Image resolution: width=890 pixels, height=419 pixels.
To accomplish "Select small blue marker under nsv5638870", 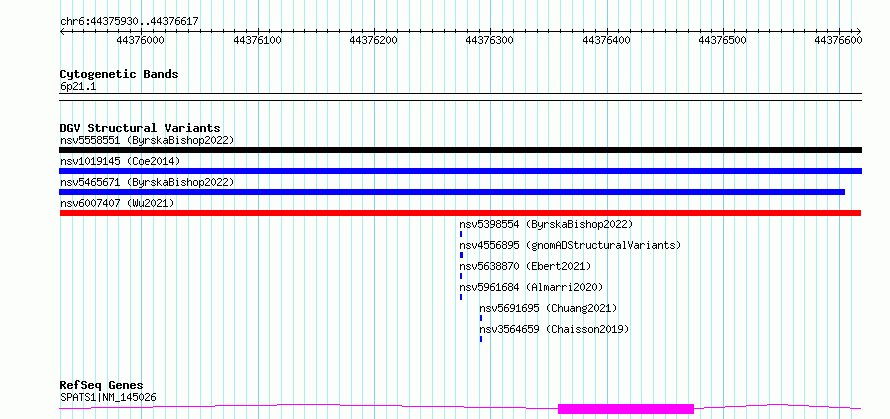I will pyautogui.click(x=461, y=276).
